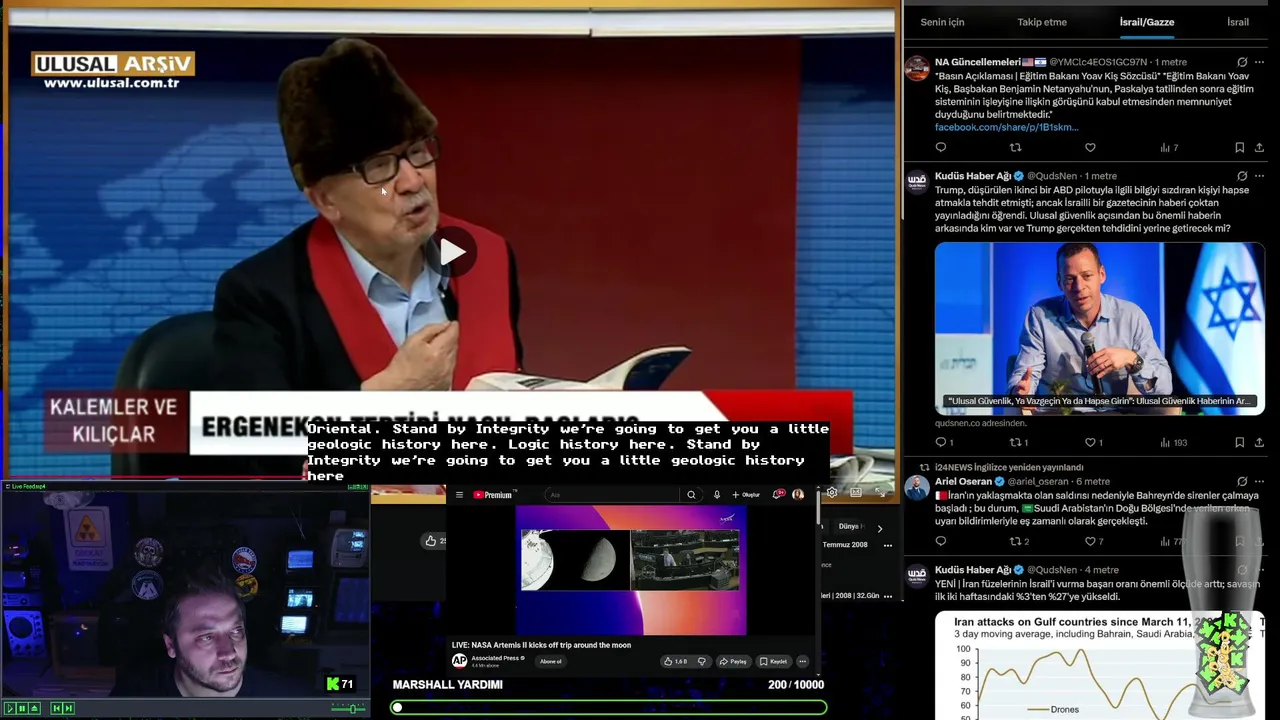Click the YouTube search magnifier button

[691, 495]
